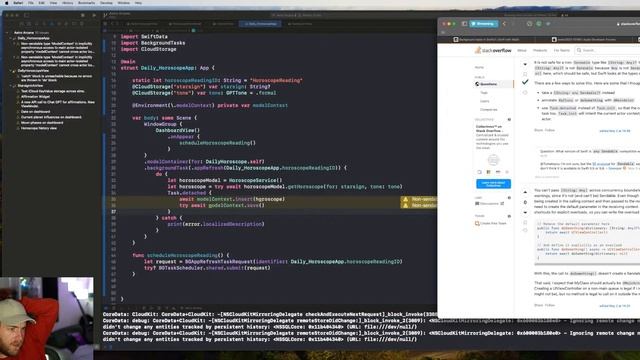Click the webcam video thumbnail
The width and height of the screenshot is (640, 360).
coord(47,319)
